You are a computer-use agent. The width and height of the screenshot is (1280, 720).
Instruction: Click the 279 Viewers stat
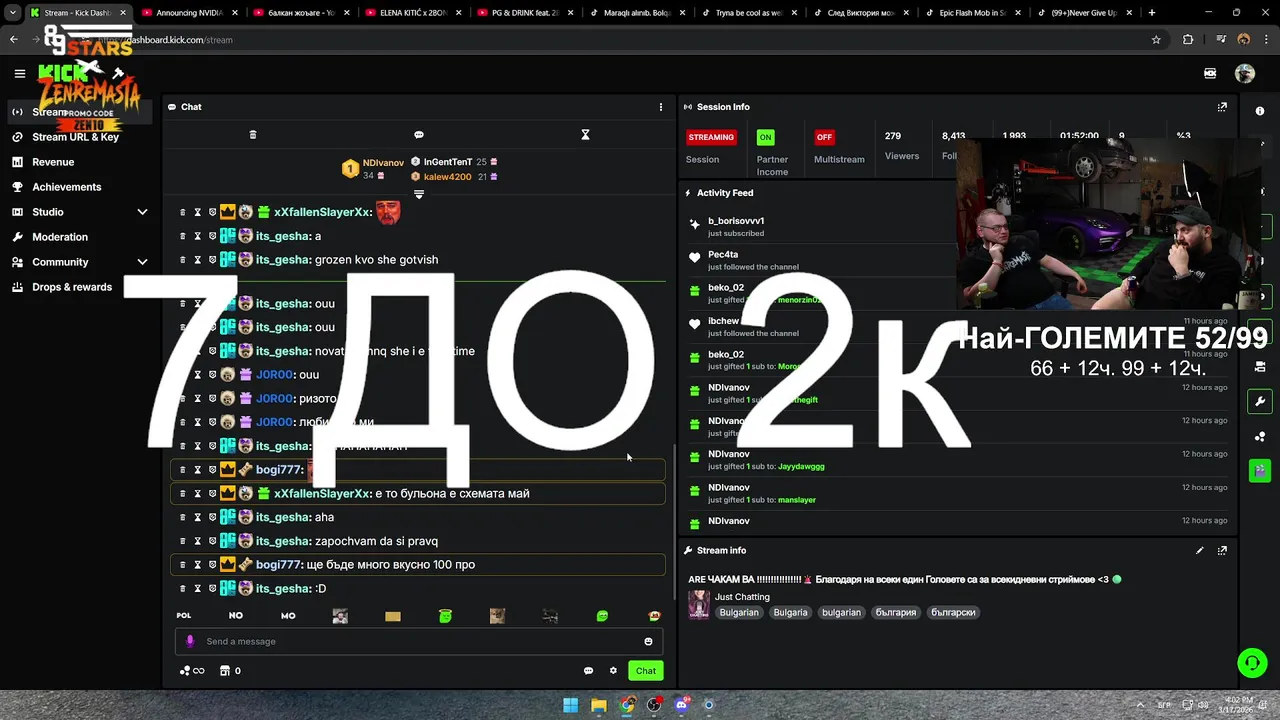901,146
